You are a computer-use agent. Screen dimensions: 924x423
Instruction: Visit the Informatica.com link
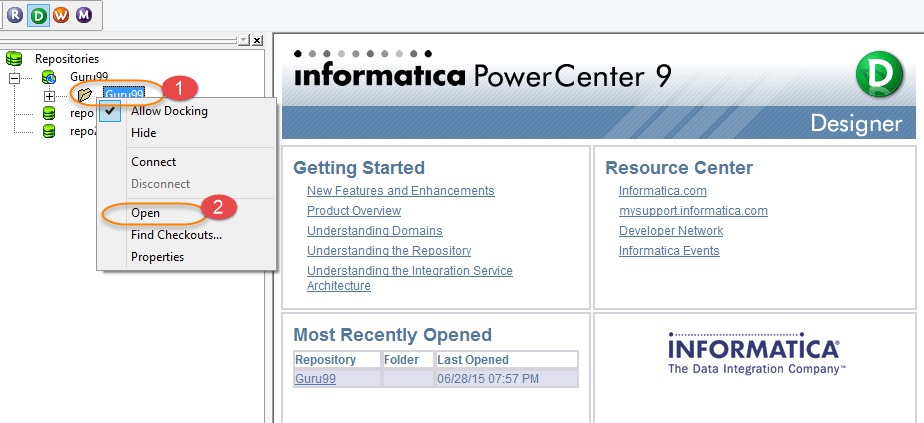(x=663, y=191)
